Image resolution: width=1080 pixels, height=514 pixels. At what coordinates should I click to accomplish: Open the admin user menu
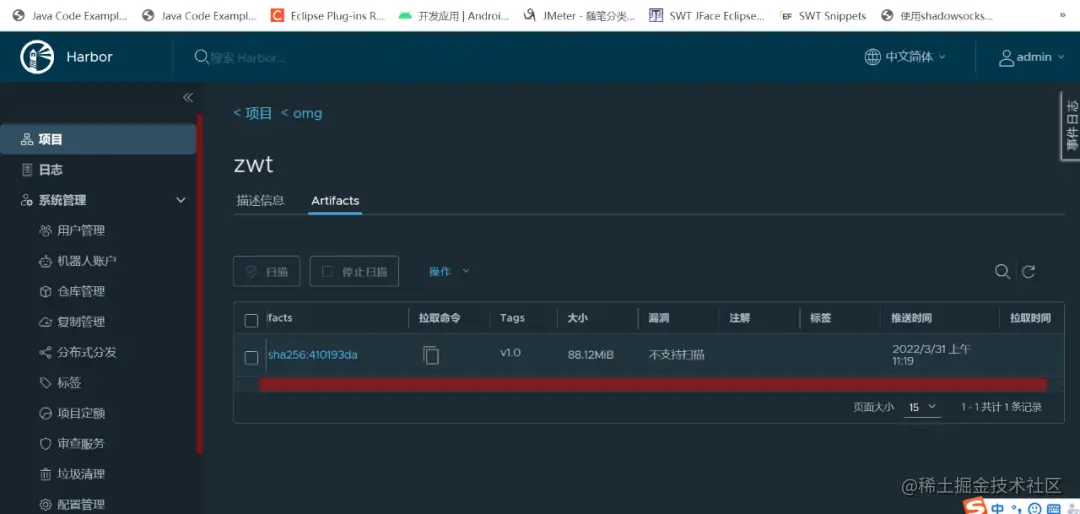pyautogui.click(x=1031, y=57)
